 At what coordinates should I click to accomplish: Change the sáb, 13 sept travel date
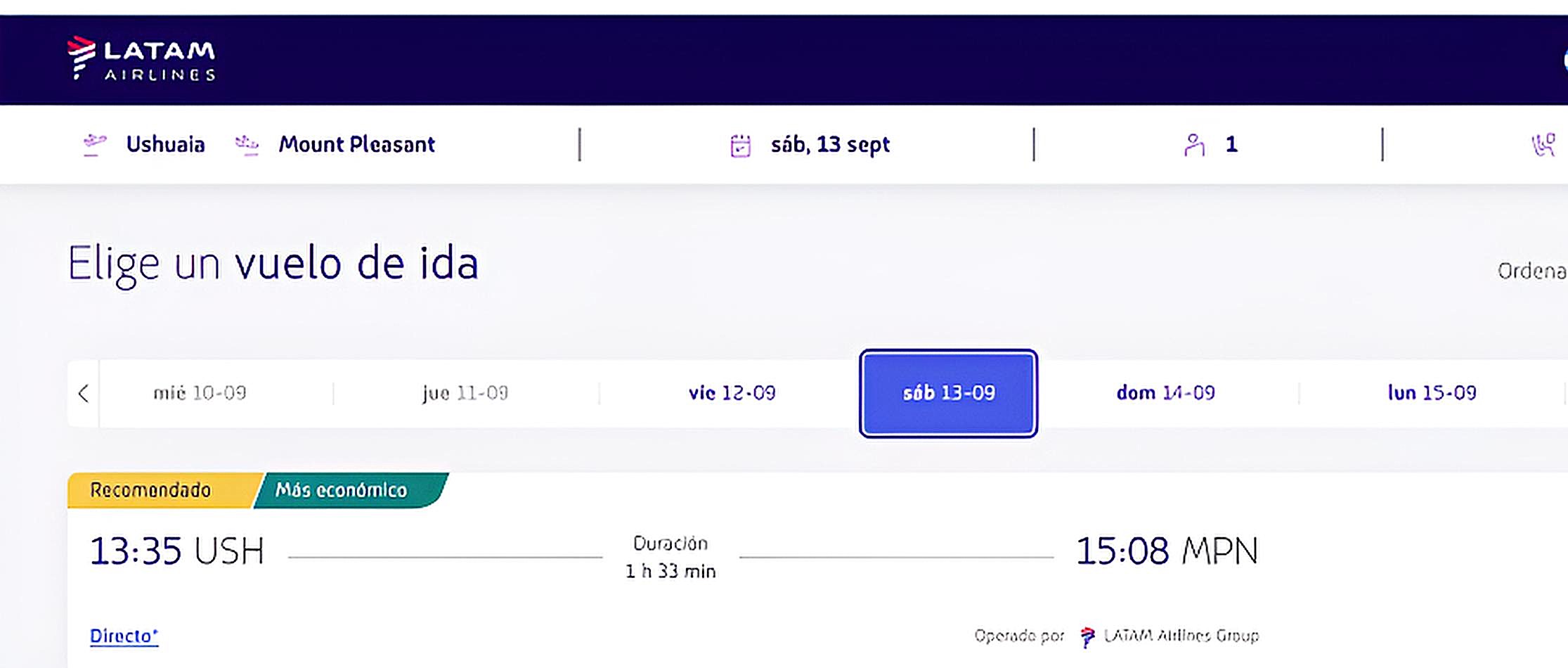point(830,145)
